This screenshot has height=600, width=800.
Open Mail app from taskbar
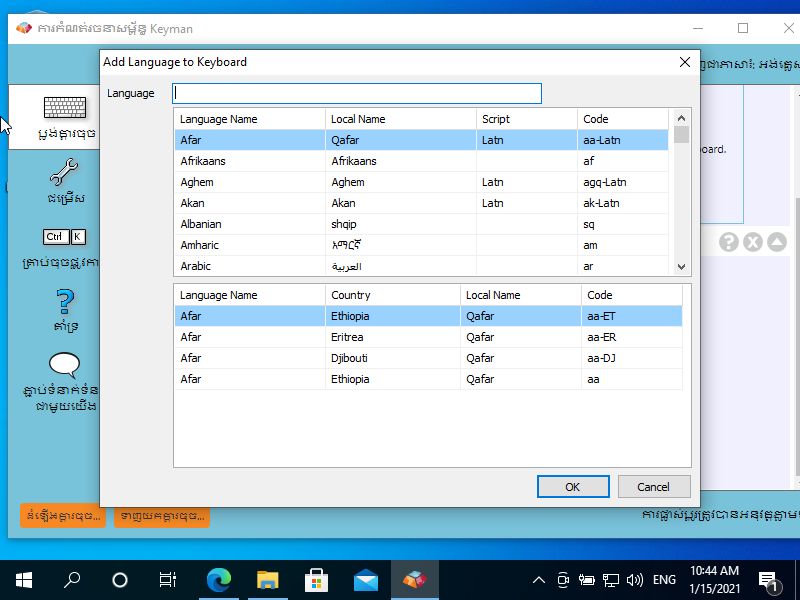[x=365, y=580]
